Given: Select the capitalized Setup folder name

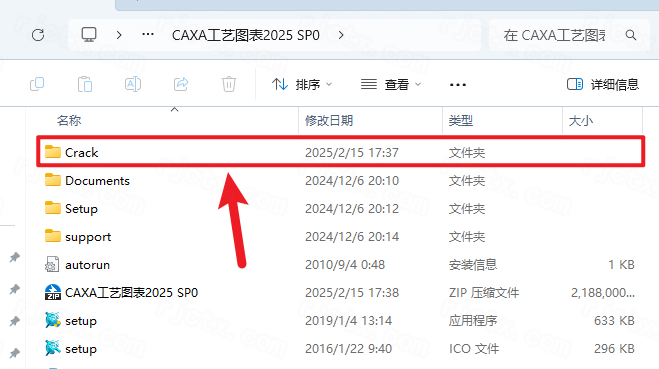Looking at the screenshot, I should coord(81,209).
